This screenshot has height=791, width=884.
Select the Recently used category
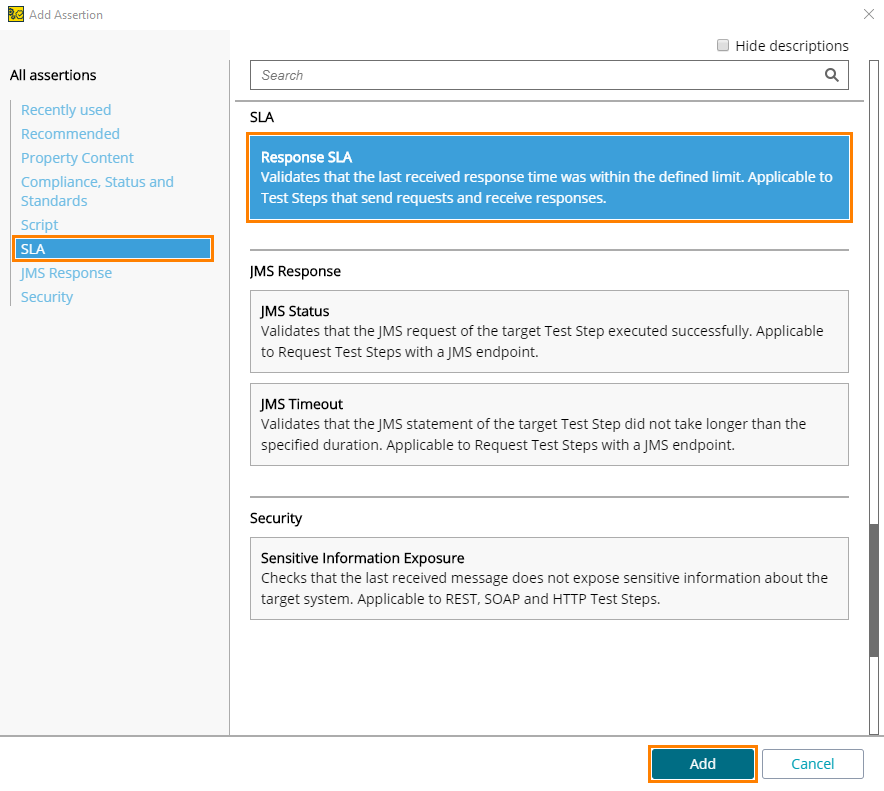pyautogui.click(x=66, y=109)
